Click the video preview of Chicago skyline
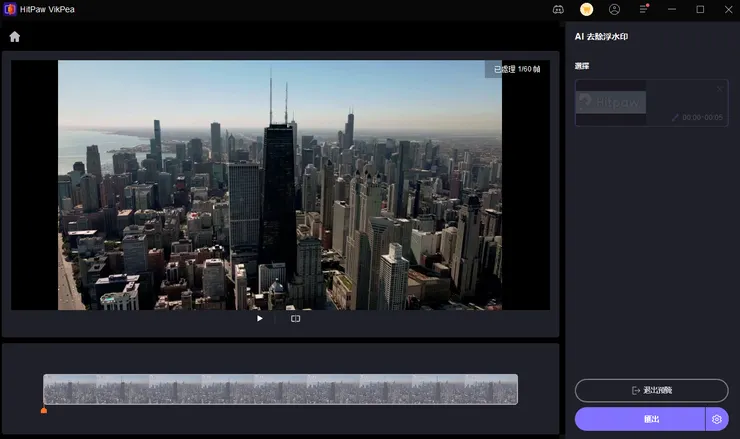Screen dimensions: 740x439 point(279,185)
